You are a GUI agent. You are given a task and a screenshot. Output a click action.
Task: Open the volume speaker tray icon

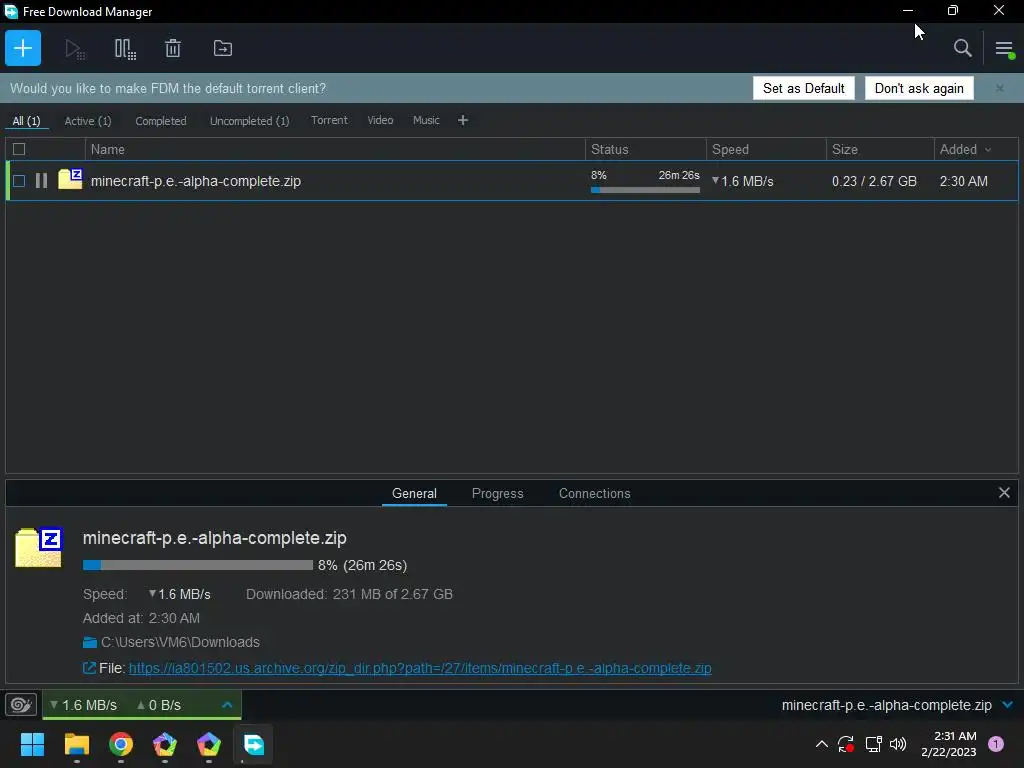click(899, 744)
